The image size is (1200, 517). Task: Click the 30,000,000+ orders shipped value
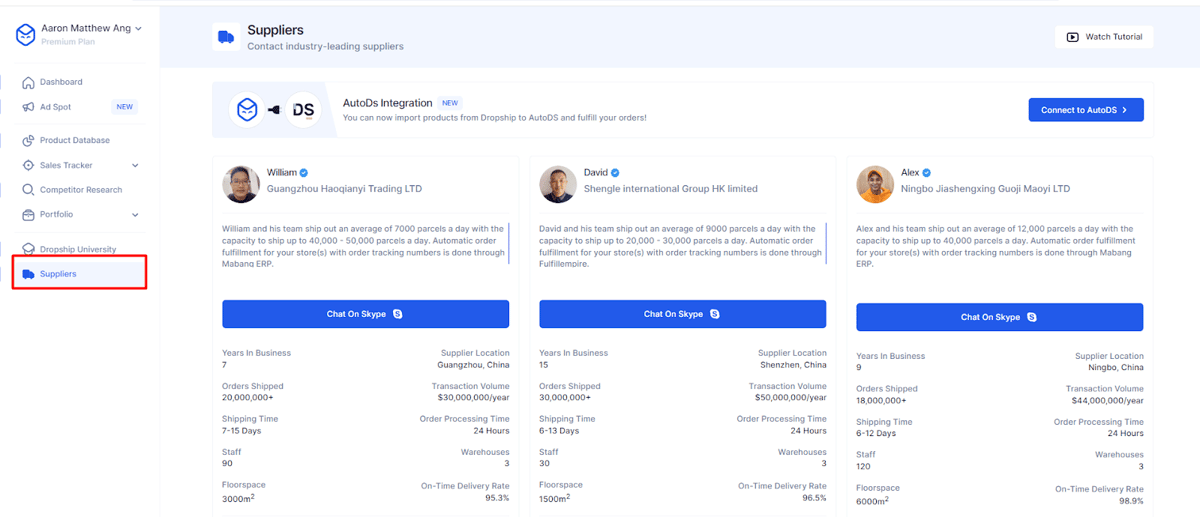click(563, 398)
